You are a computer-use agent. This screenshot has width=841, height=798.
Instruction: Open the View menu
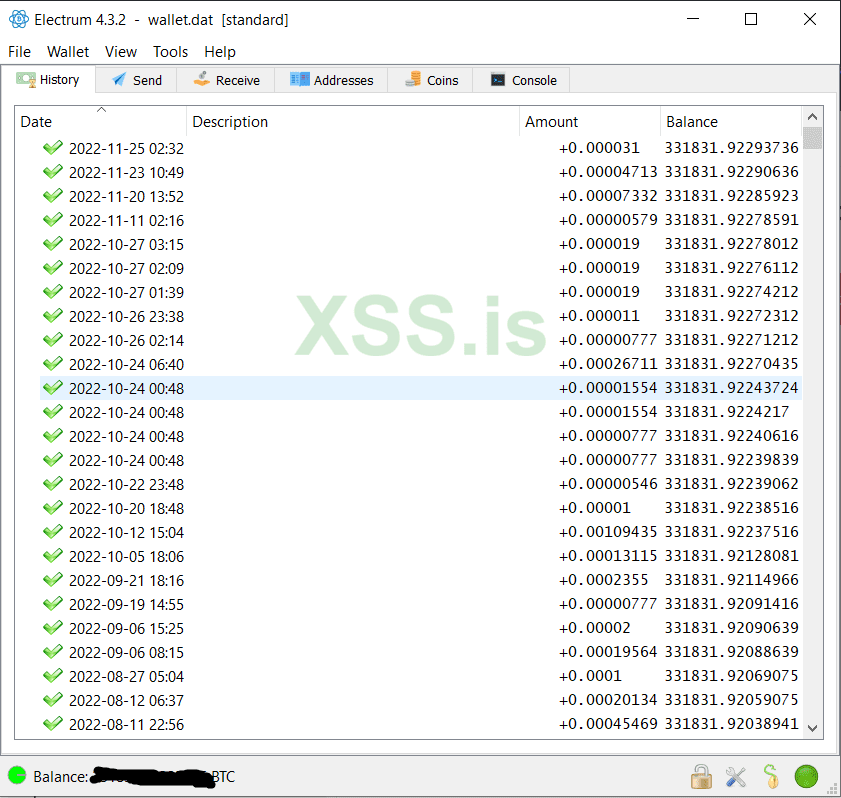pyautogui.click(x=121, y=52)
